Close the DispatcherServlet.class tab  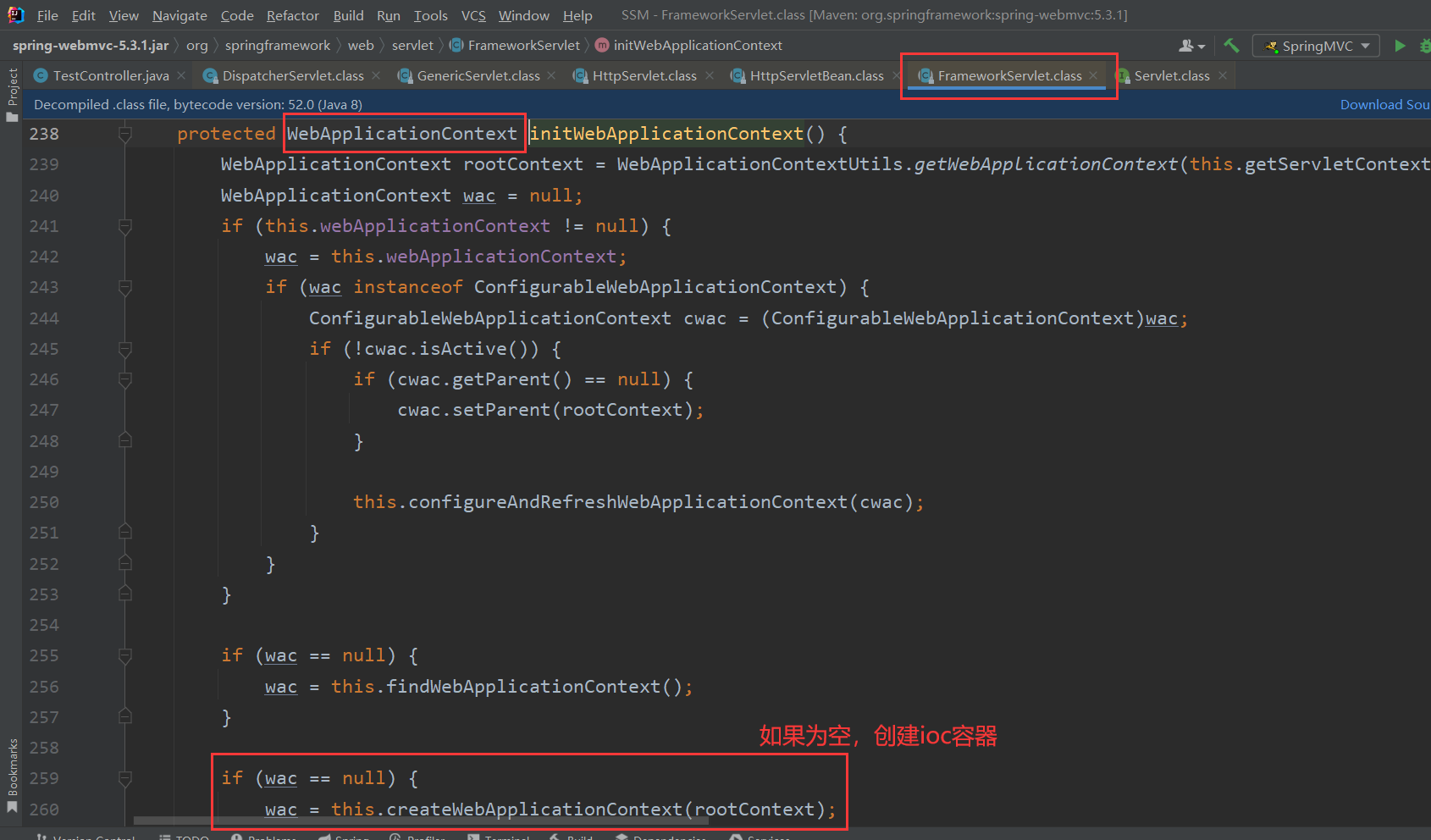click(x=376, y=75)
